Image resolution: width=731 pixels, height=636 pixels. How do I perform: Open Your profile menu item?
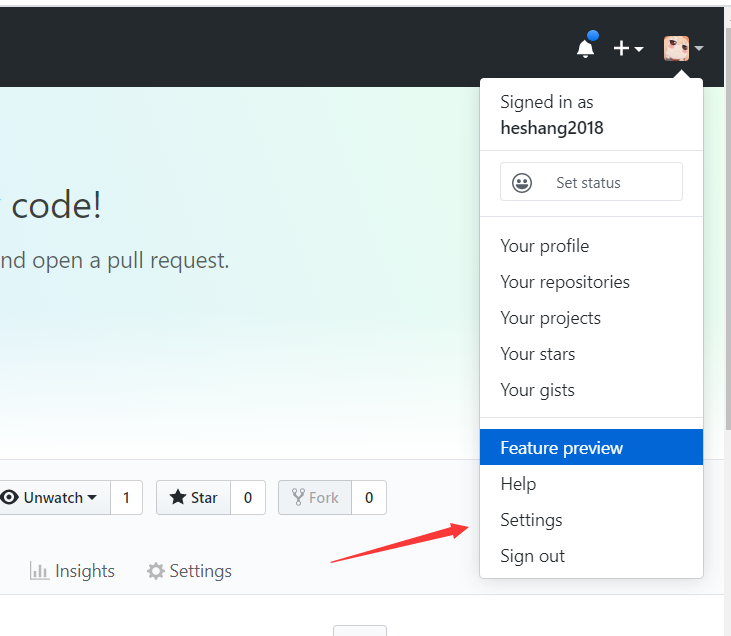(591, 246)
